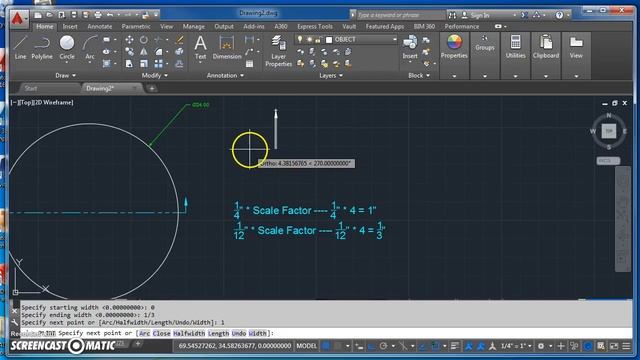Choose the Rotate tool in Modify panel

[144, 40]
